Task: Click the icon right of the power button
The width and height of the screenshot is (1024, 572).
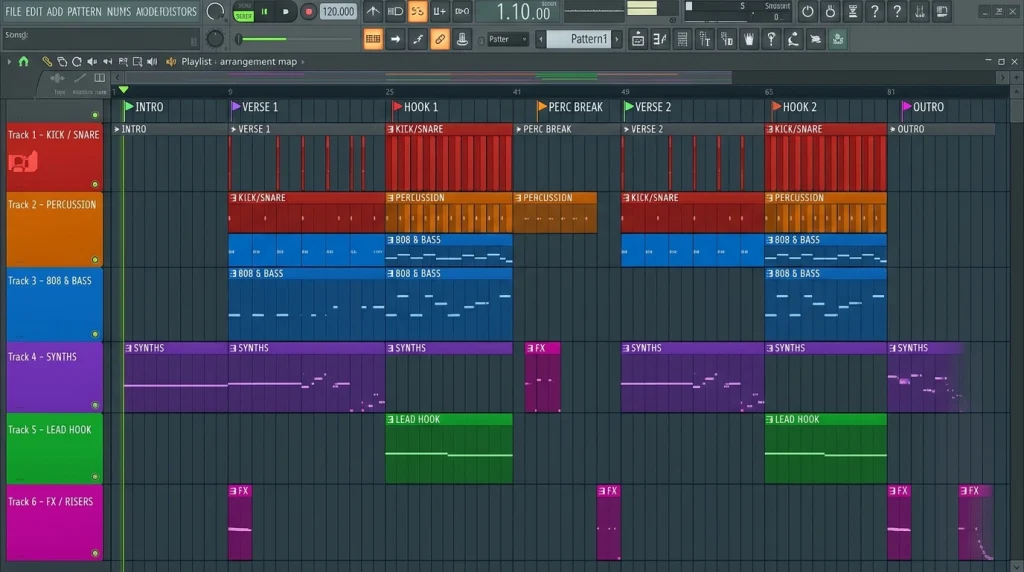Action: pyautogui.click(x=830, y=11)
